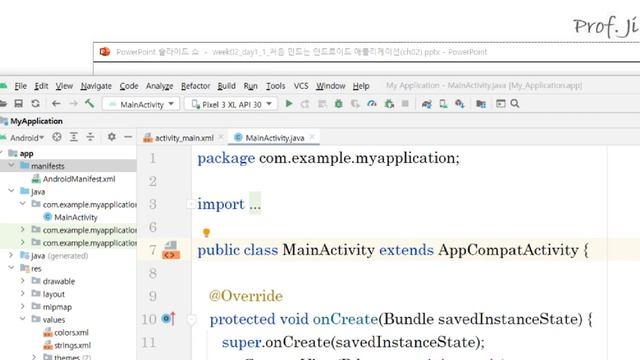The height and width of the screenshot is (360, 640).
Task: Collapse the res folder
Action: coord(11,268)
